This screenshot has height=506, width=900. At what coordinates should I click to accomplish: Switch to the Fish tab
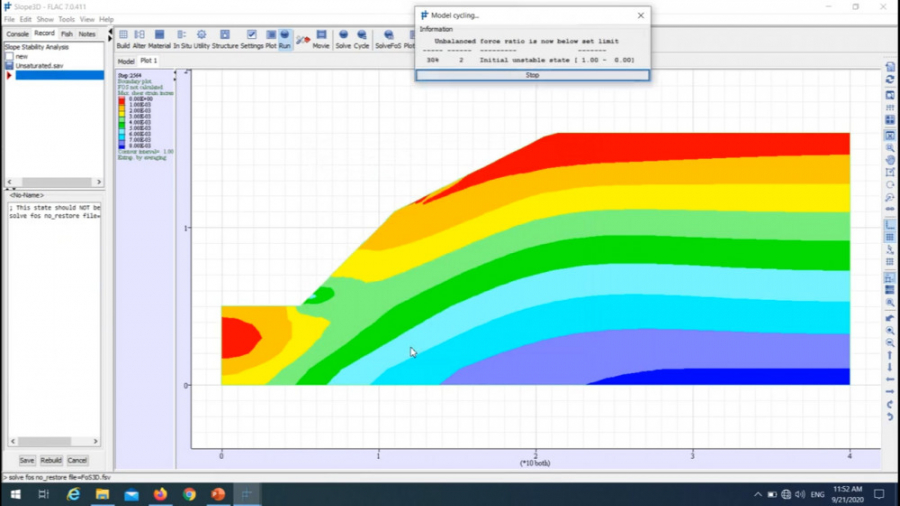point(67,34)
